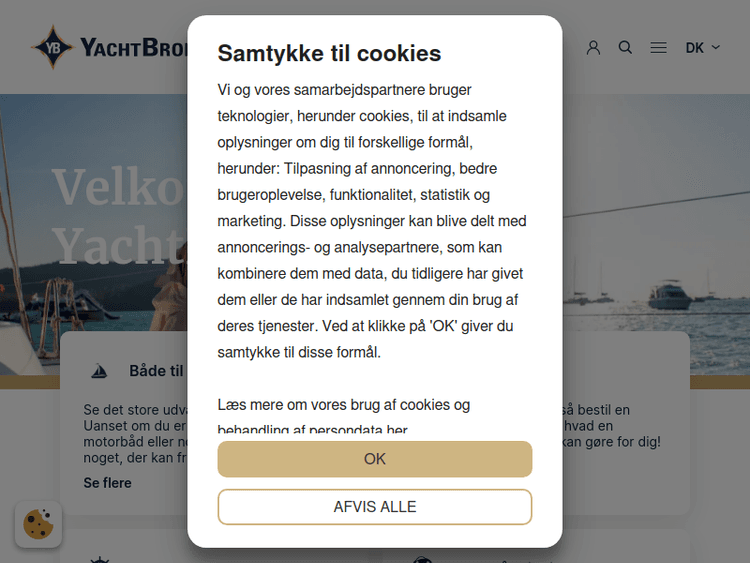
Task: Click the YachtBroker brand name text
Action: (133, 47)
